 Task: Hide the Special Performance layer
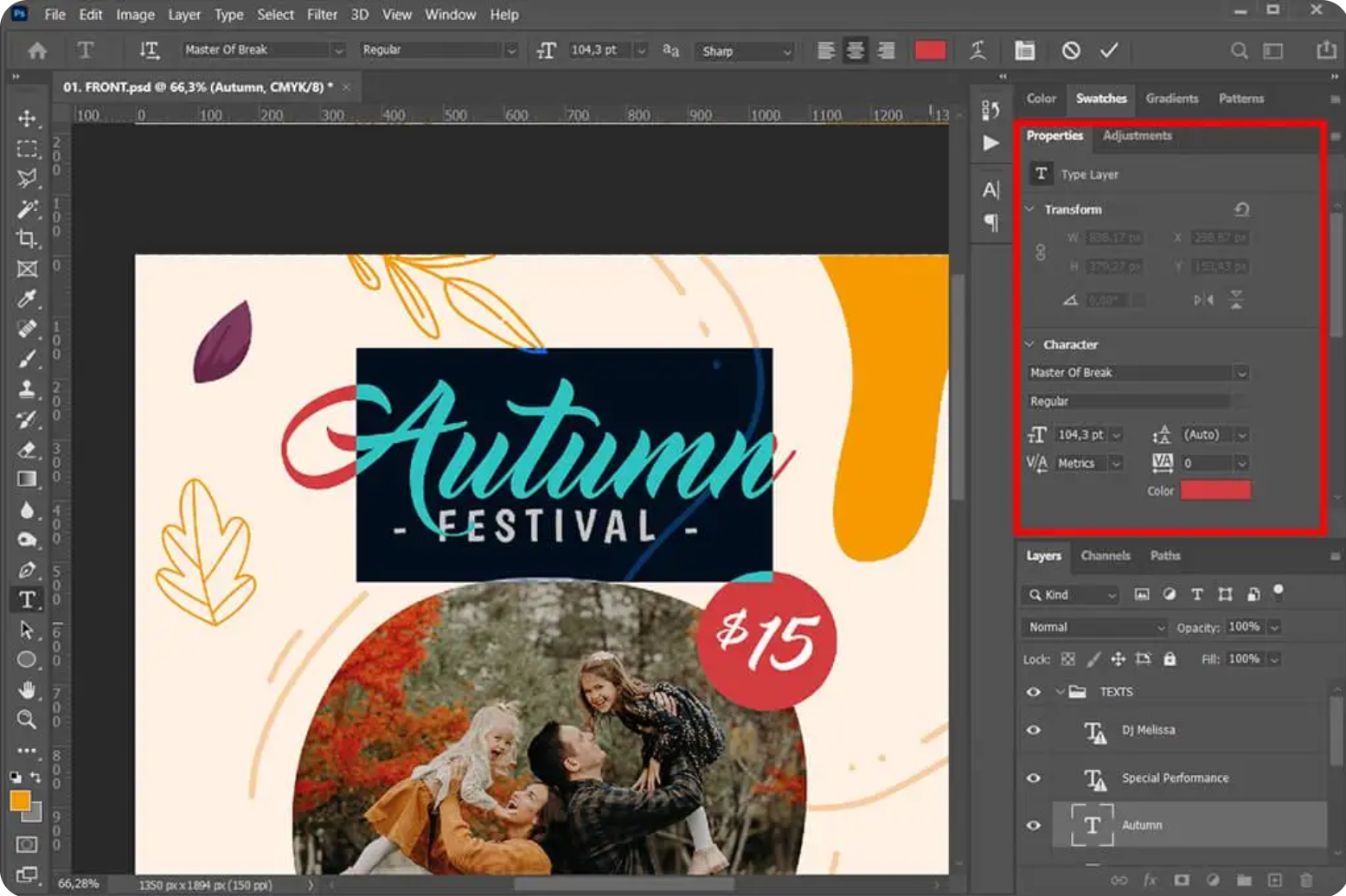pos(1034,778)
